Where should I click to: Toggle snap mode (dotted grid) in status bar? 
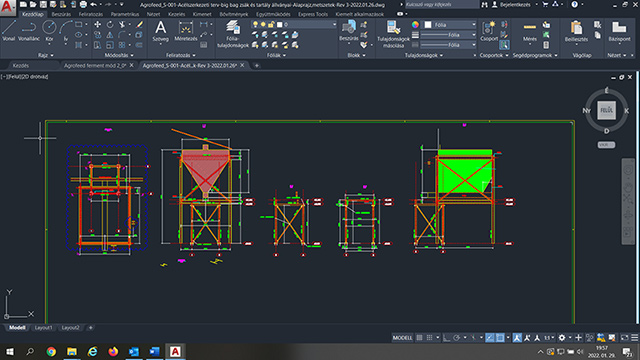click(x=429, y=338)
